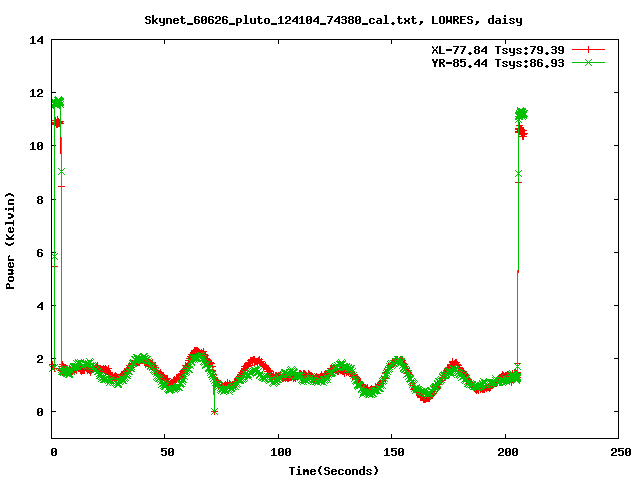The width and height of the screenshot is (640, 480).
Task: Click the y-axis tick label 12
Action: click(x=36, y=93)
